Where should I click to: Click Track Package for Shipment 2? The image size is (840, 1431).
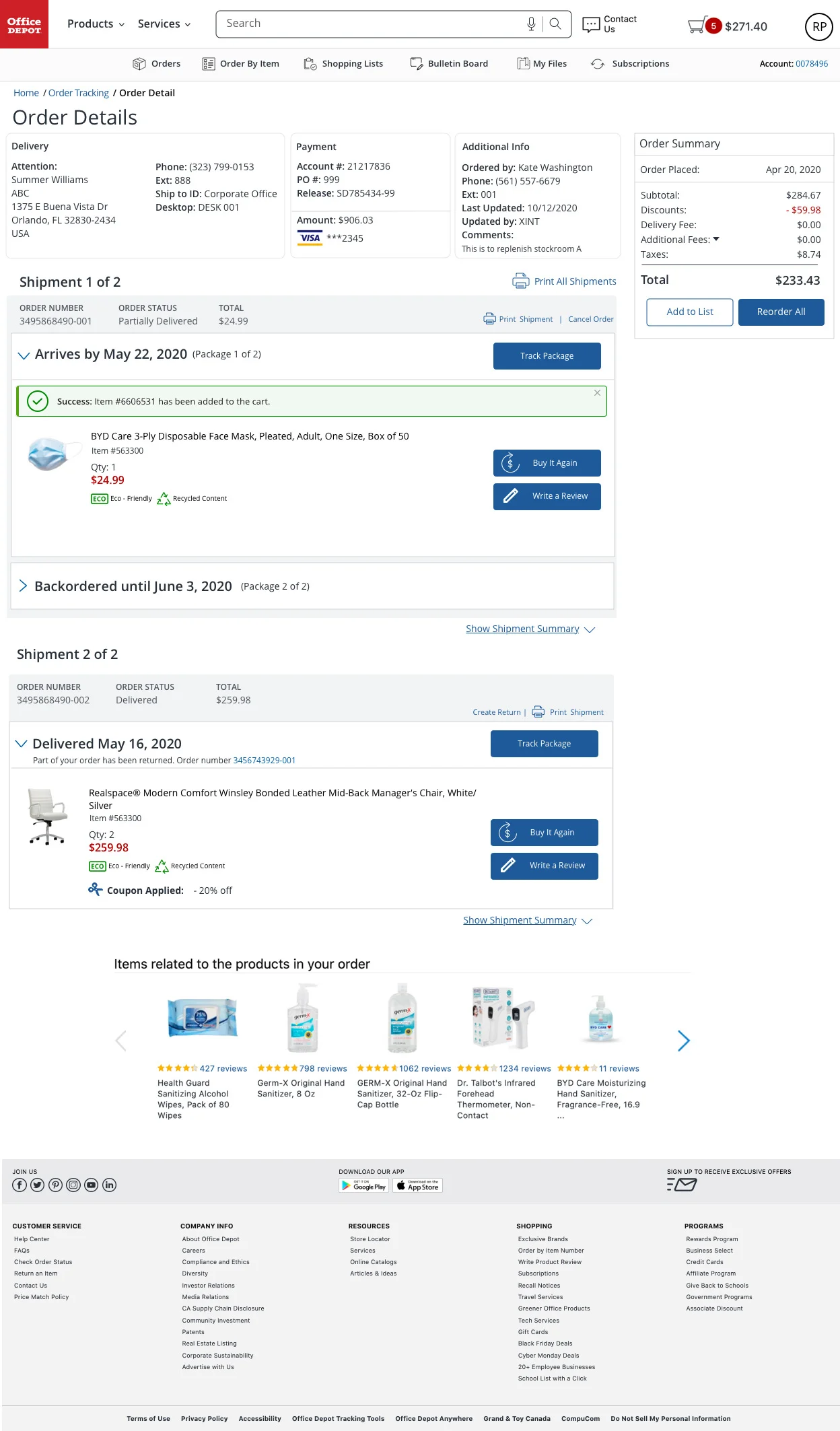pyautogui.click(x=545, y=744)
